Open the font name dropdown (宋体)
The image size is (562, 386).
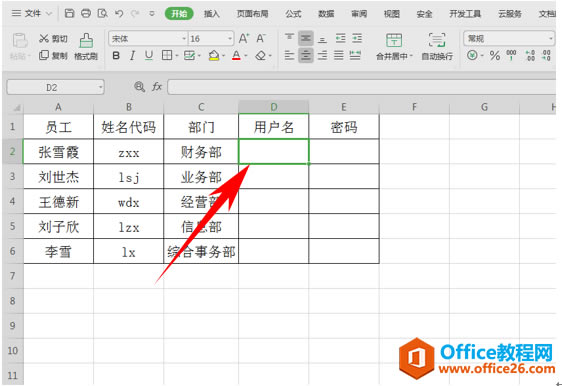click(184, 39)
